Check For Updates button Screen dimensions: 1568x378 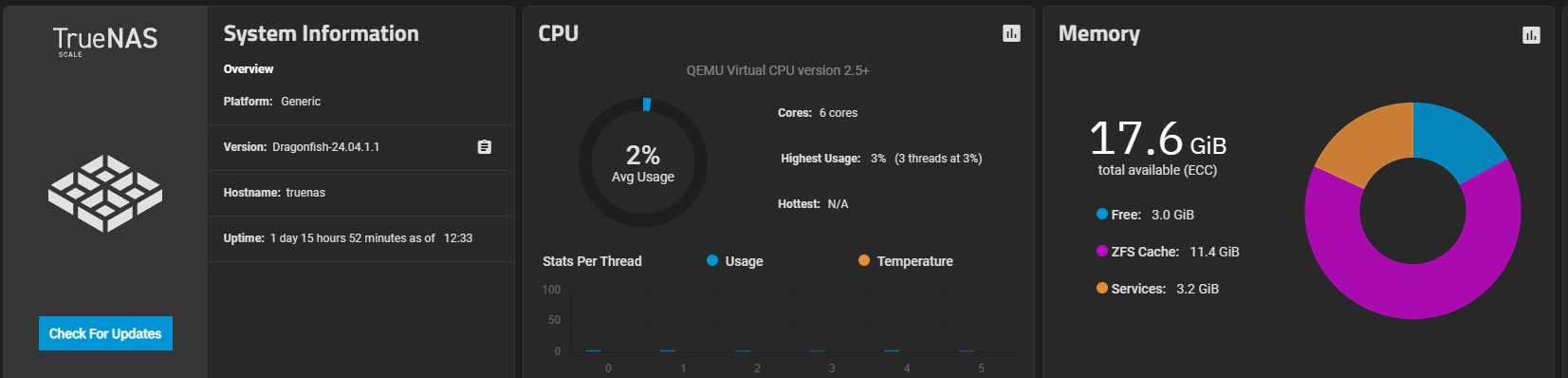coord(105,333)
